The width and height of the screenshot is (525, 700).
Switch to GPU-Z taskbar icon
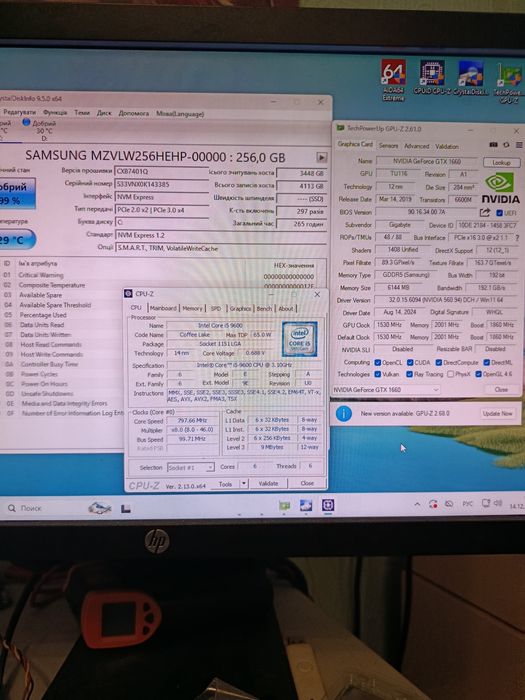click(284, 505)
